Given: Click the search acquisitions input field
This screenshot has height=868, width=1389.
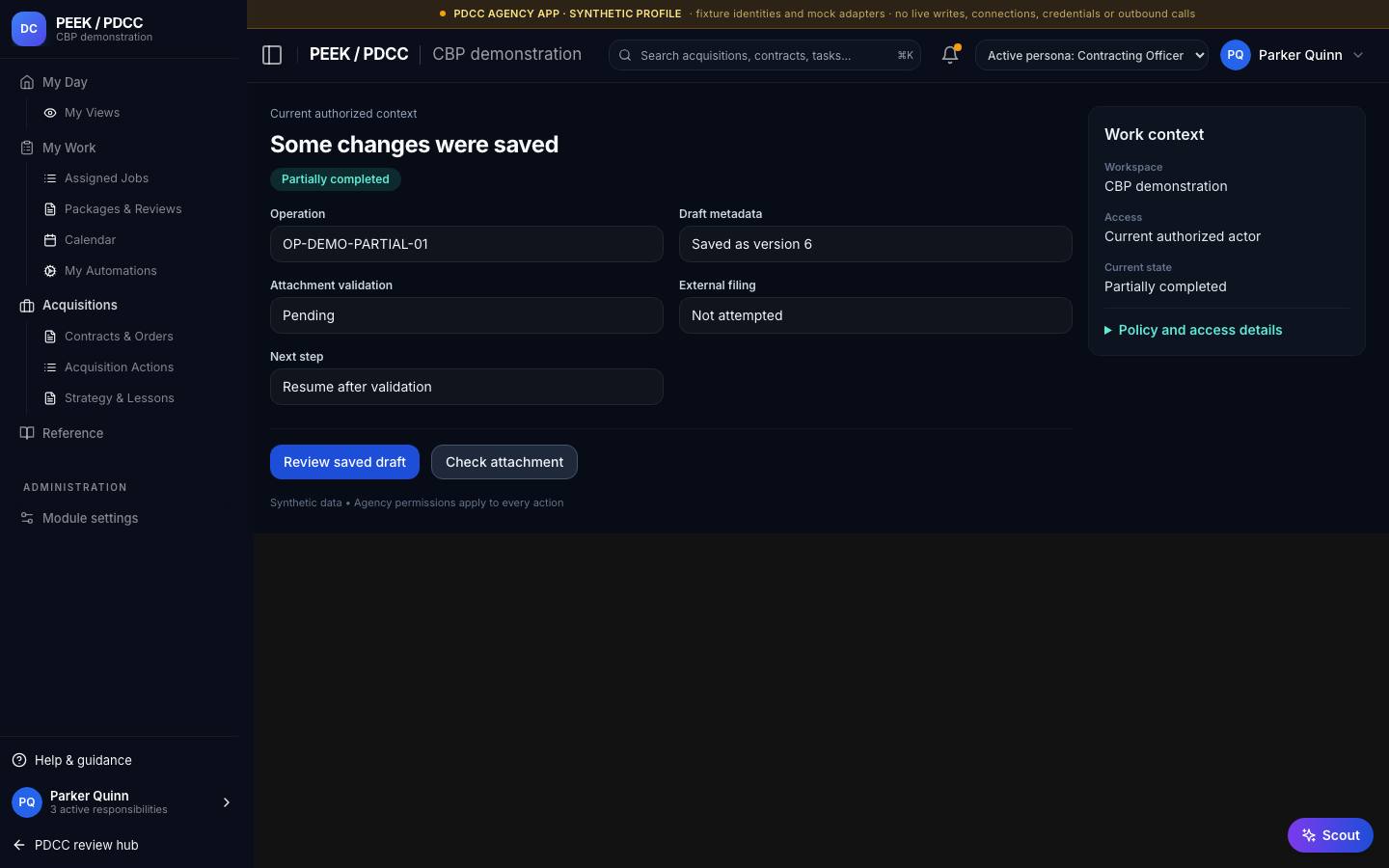Looking at the screenshot, I should [x=765, y=55].
